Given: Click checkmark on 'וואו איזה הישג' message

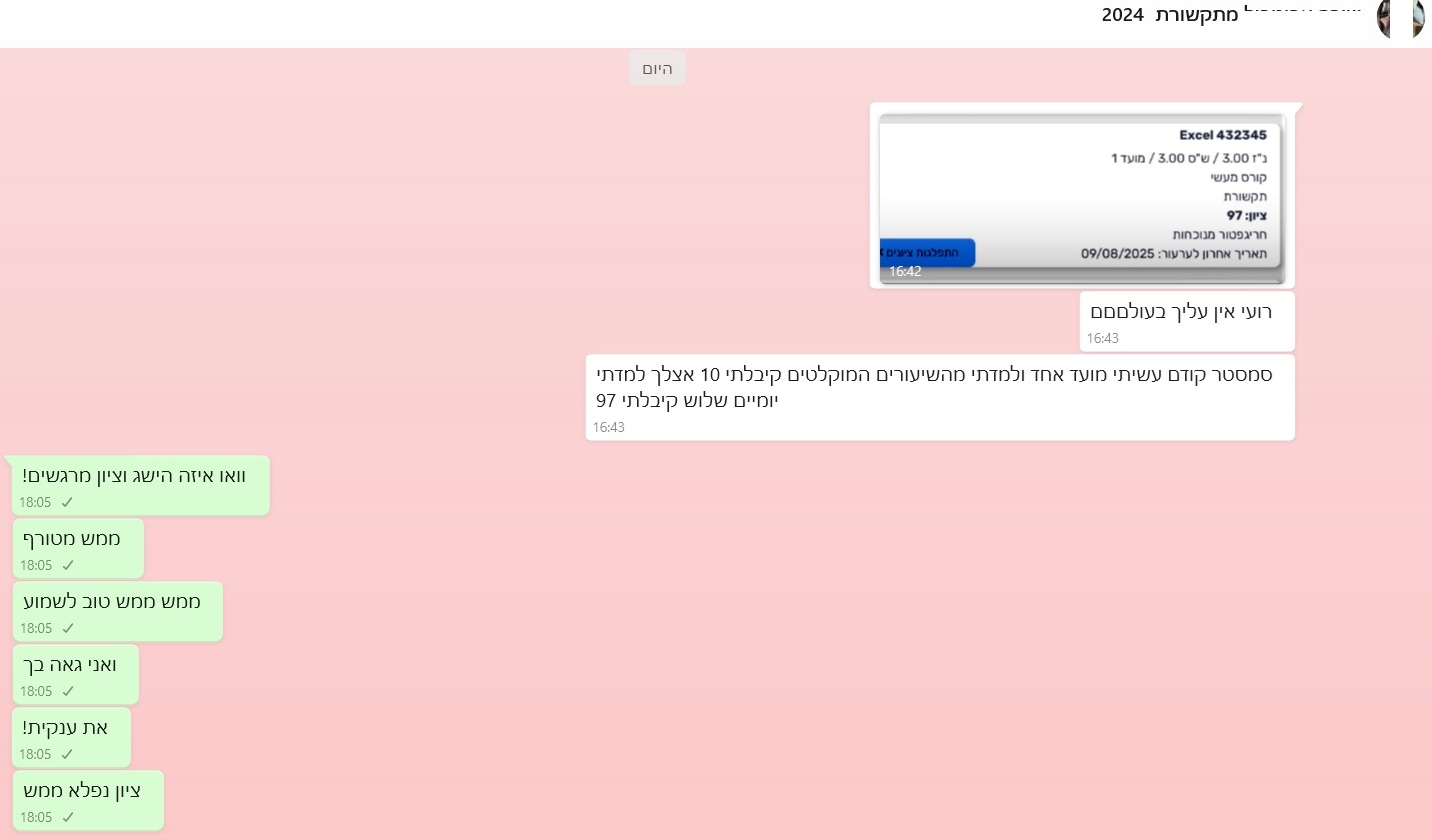Looking at the screenshot, I should 67,502.
